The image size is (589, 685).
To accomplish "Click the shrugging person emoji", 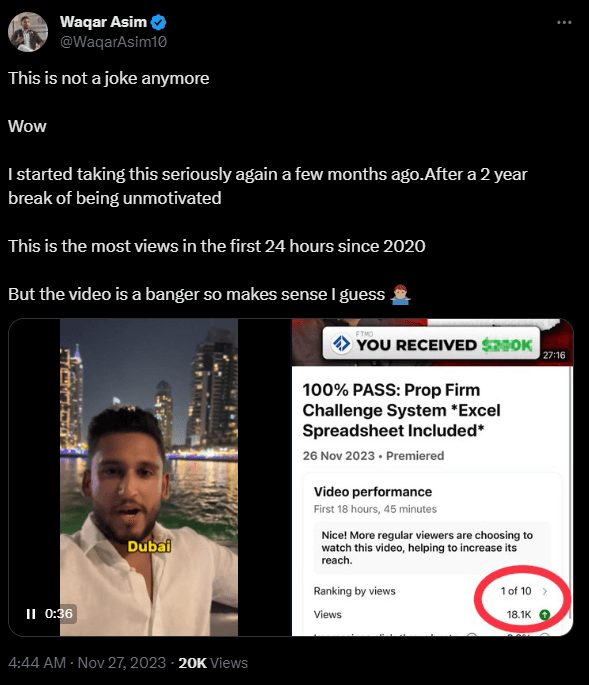I will (400, 295).
